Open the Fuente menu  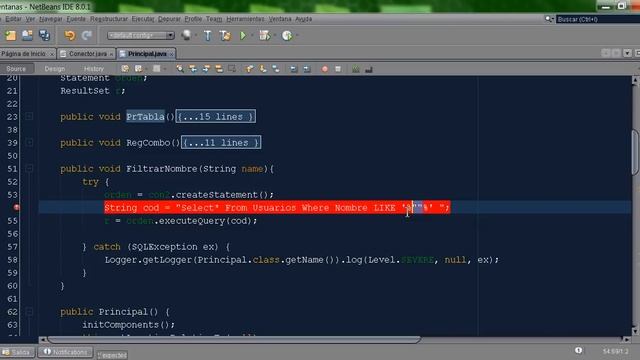tap(76, 19)
